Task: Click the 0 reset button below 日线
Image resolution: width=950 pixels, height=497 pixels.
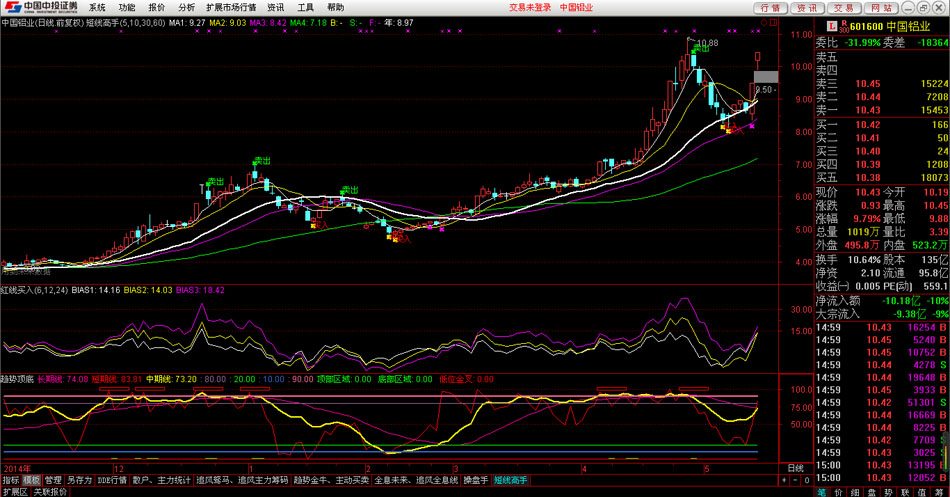Action: coord(806,480)
